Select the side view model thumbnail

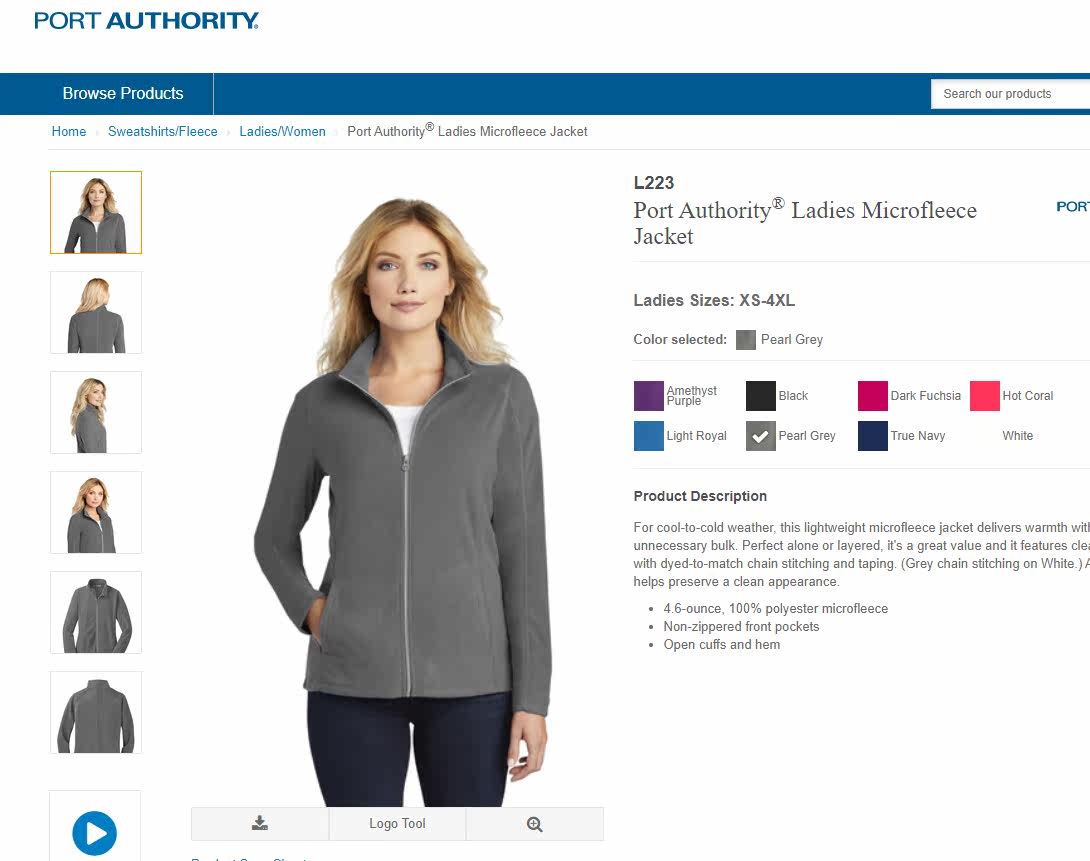click(96, 413)
